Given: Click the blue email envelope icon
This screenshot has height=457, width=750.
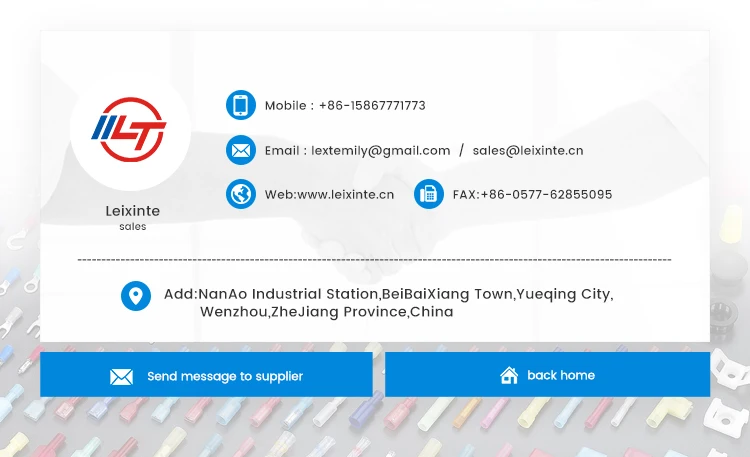Looking at the screenshot, I should point(241,150).
